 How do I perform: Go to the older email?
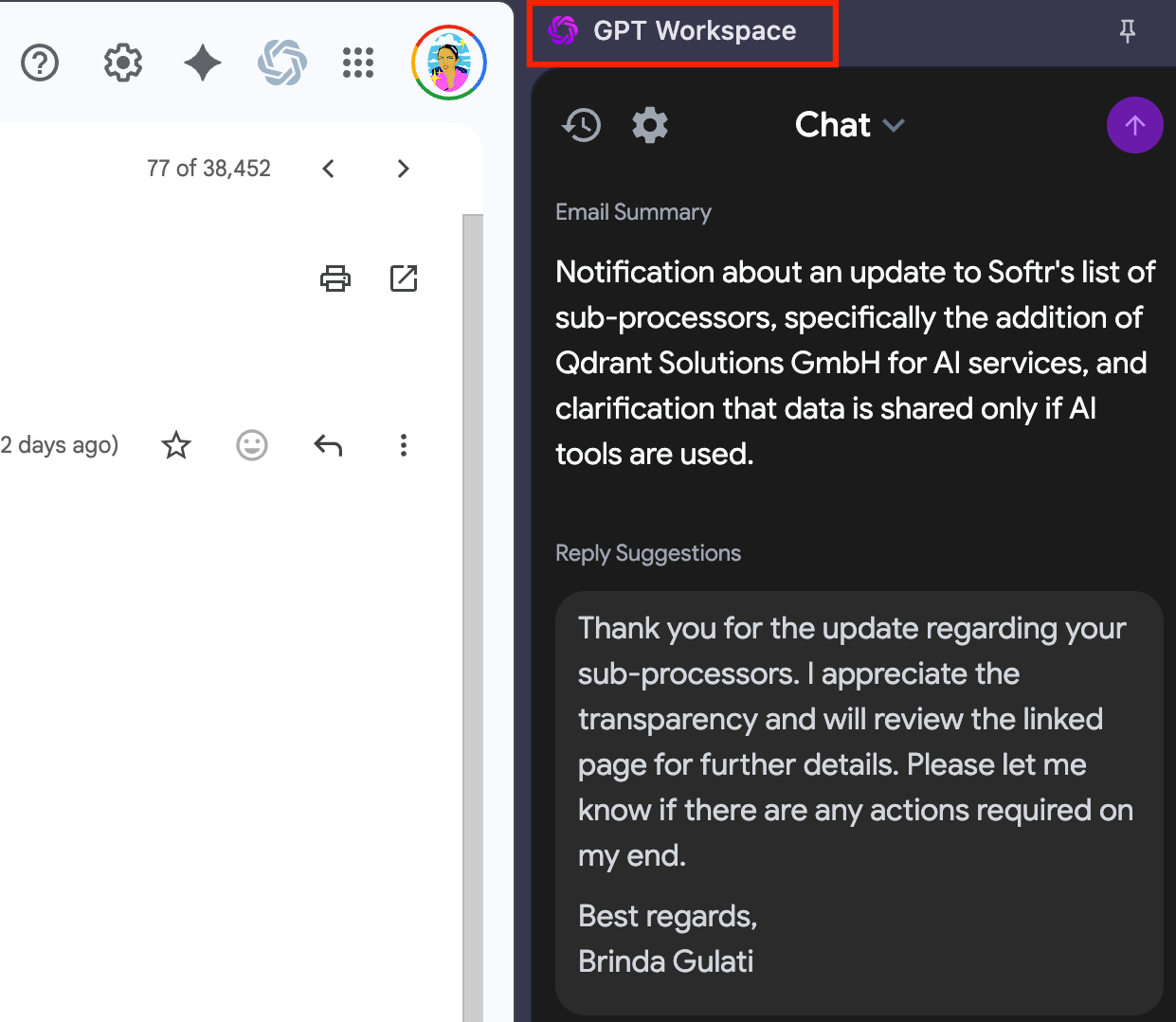pos(404,169)
